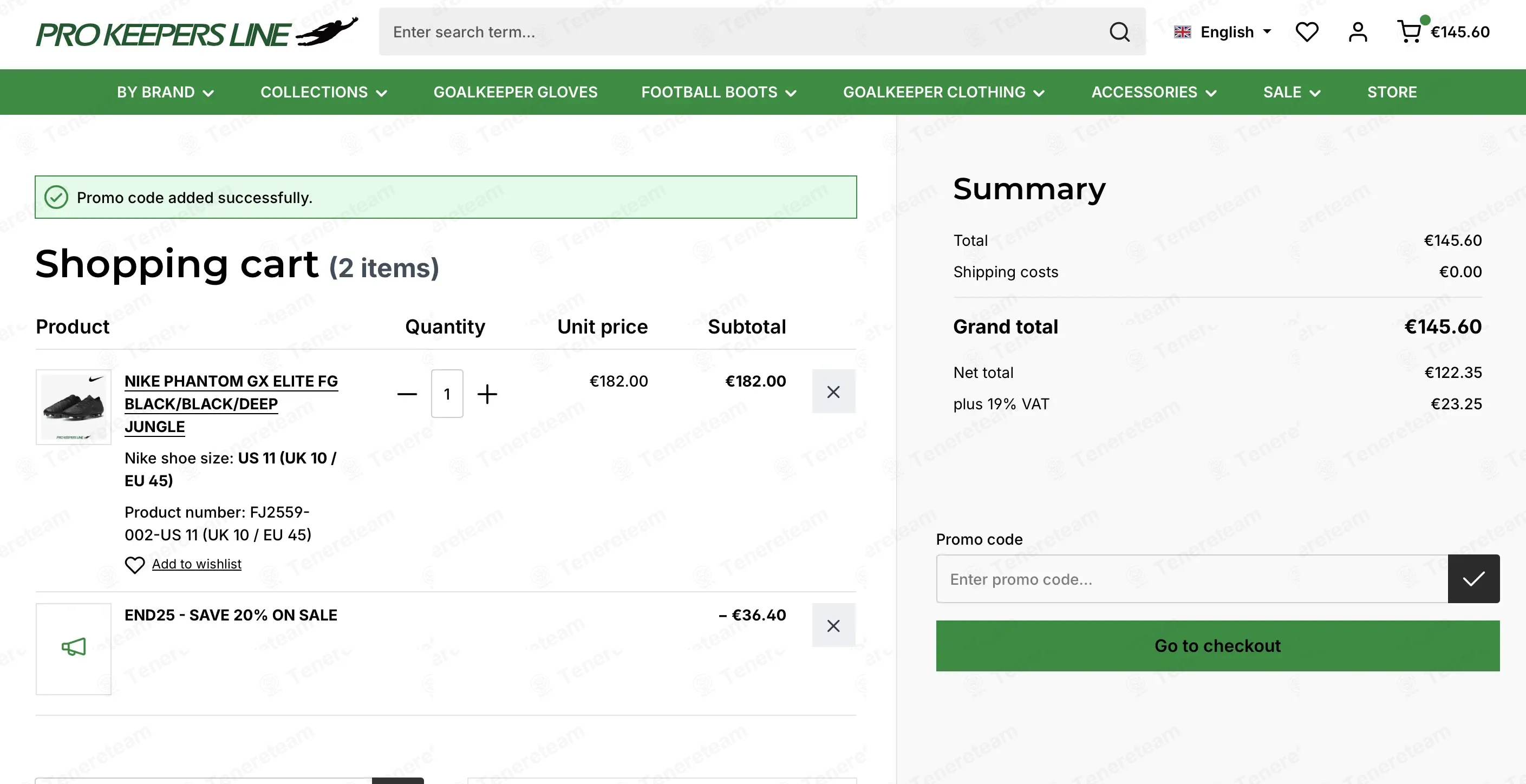The image size is (1526, 784).
Task: Expand the FOOTBALL BOOTS menu
Action: [x=719, y=93]
